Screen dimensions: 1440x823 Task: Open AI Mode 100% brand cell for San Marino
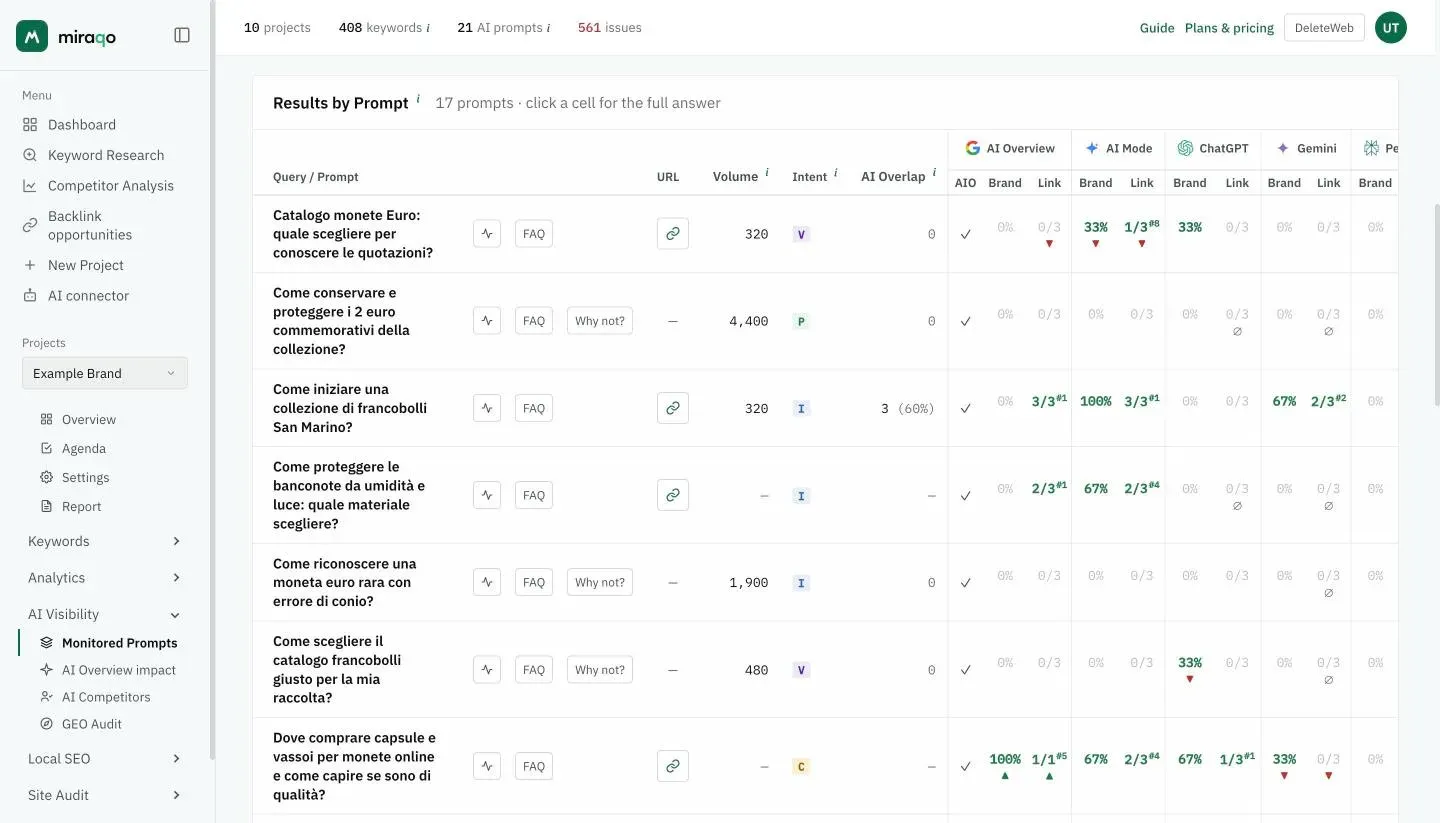1095,401
